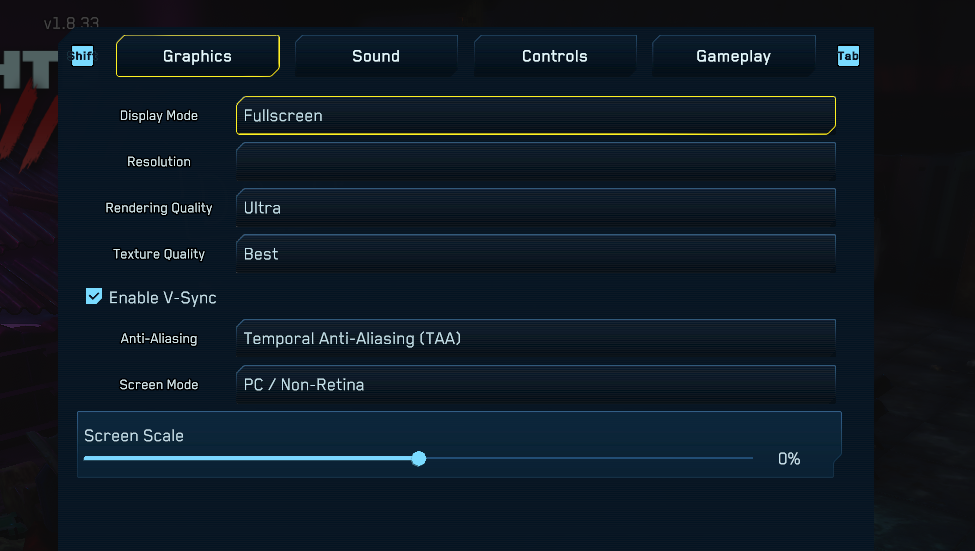
Task: Click the Tab key hint icon
Action: click(848, 56)
